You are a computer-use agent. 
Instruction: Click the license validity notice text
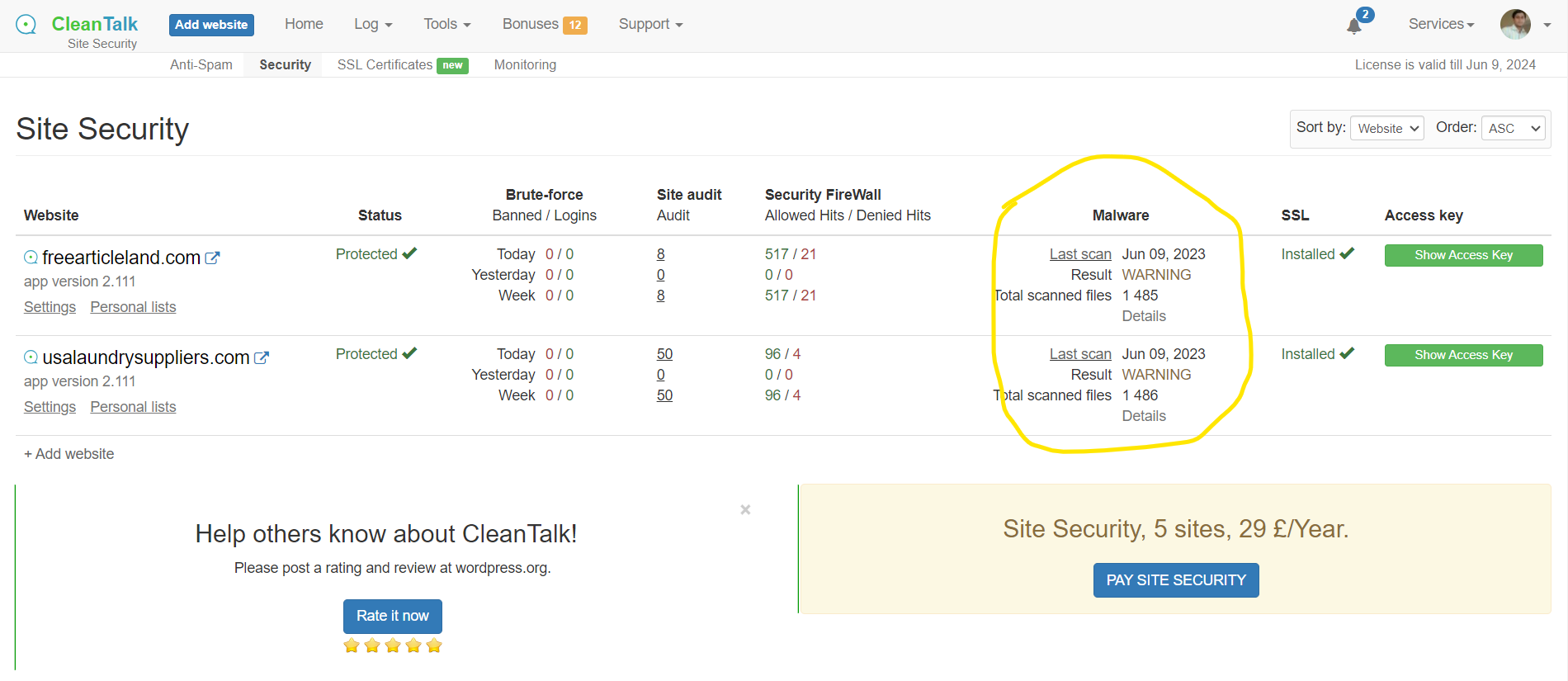point(1445,64)
